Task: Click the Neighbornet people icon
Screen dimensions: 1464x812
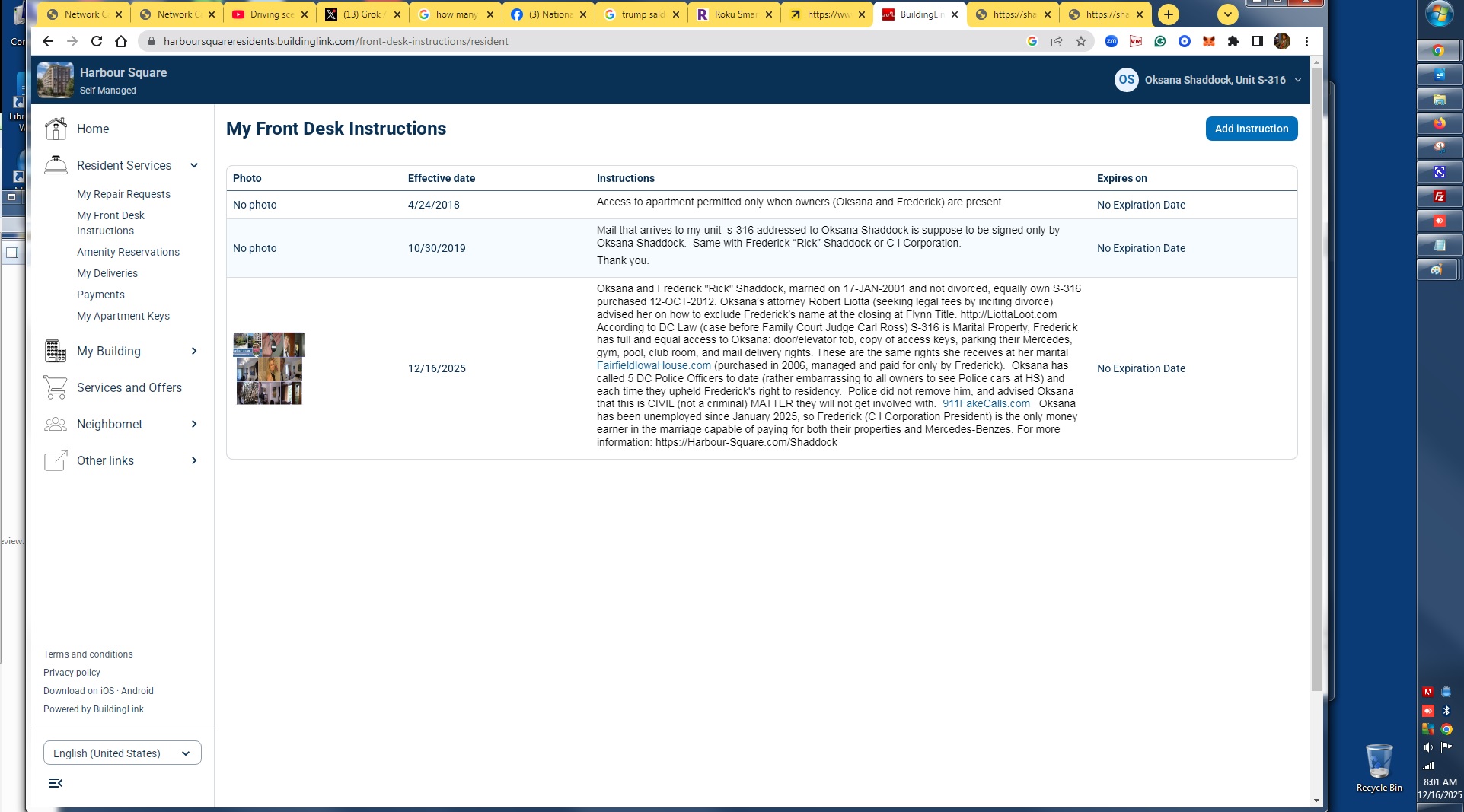Action: point(56,424)
